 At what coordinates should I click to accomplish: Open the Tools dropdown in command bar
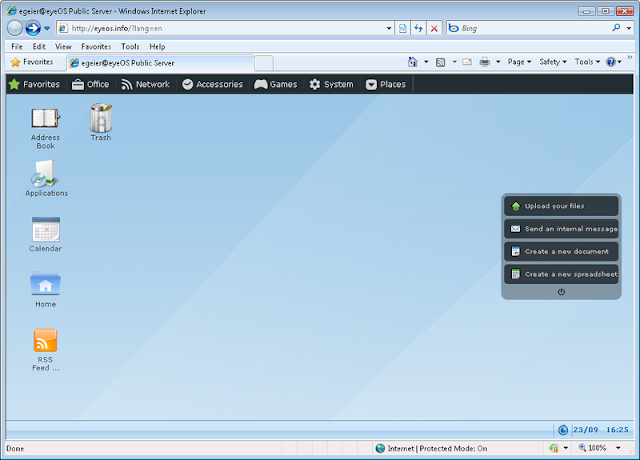pos(587,62)
